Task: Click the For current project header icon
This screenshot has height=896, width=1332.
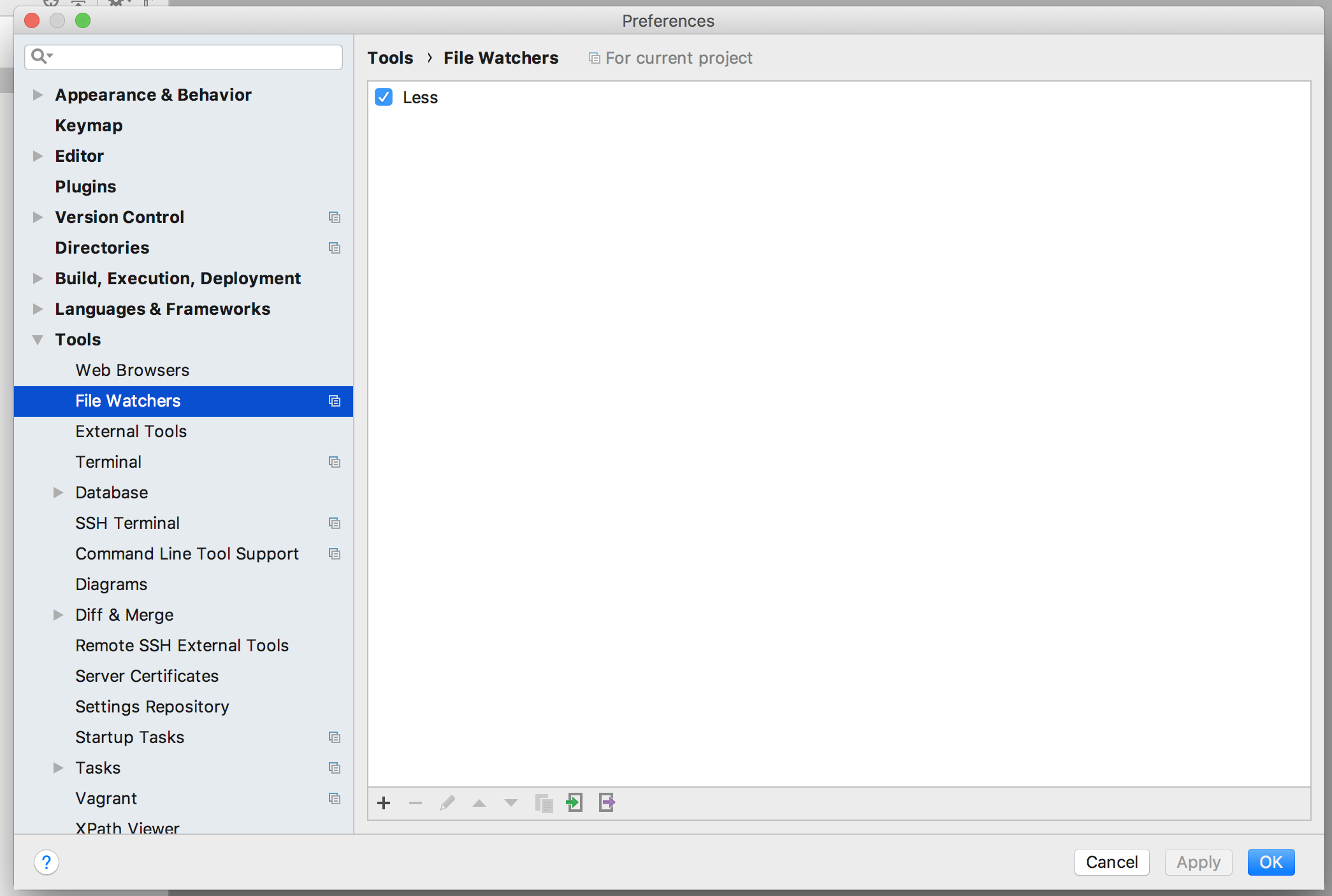Action: [595, 59]
